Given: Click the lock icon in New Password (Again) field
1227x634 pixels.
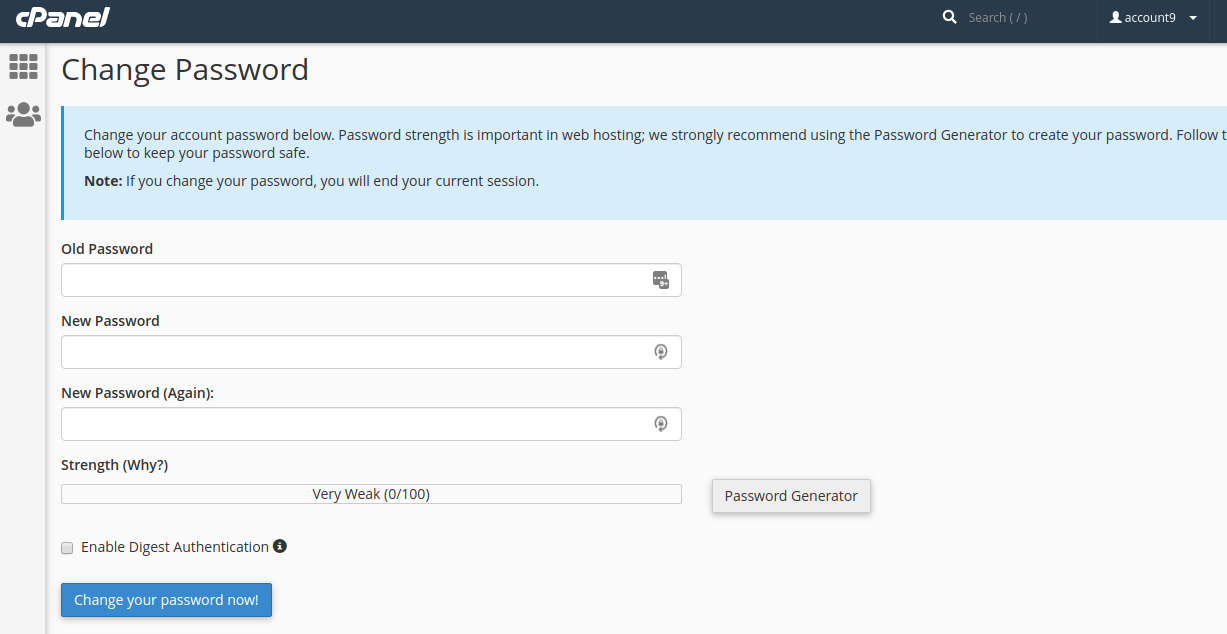Looking at the screenshot, I should pos(660,424).
